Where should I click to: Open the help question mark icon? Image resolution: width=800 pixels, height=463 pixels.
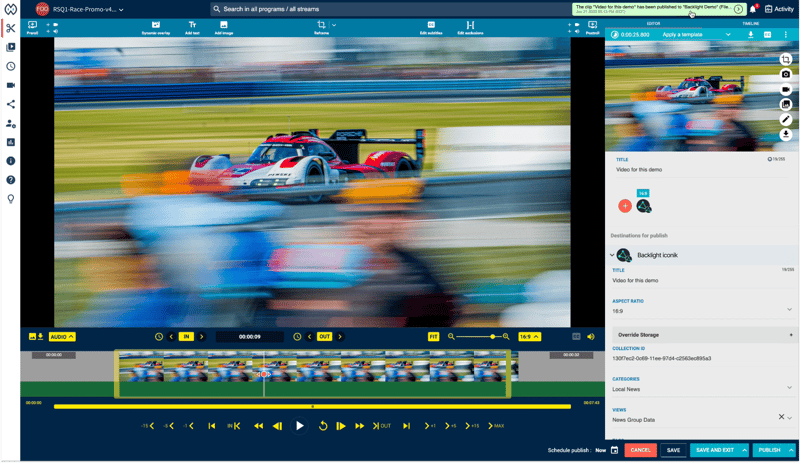[10, 180]
